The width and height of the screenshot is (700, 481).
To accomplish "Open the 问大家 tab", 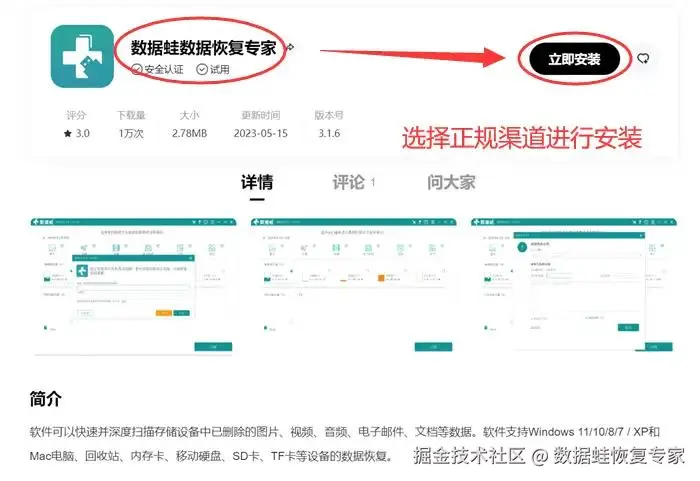I will click(x=451, y=182).
